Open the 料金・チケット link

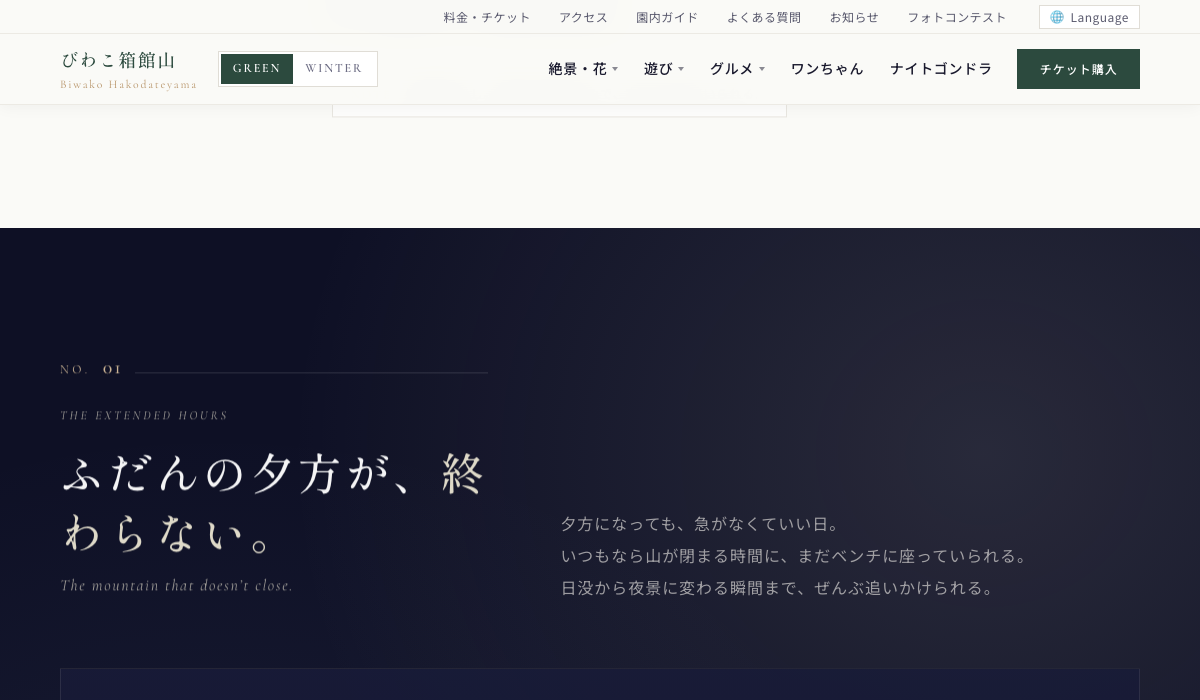[x=487, y=17]
